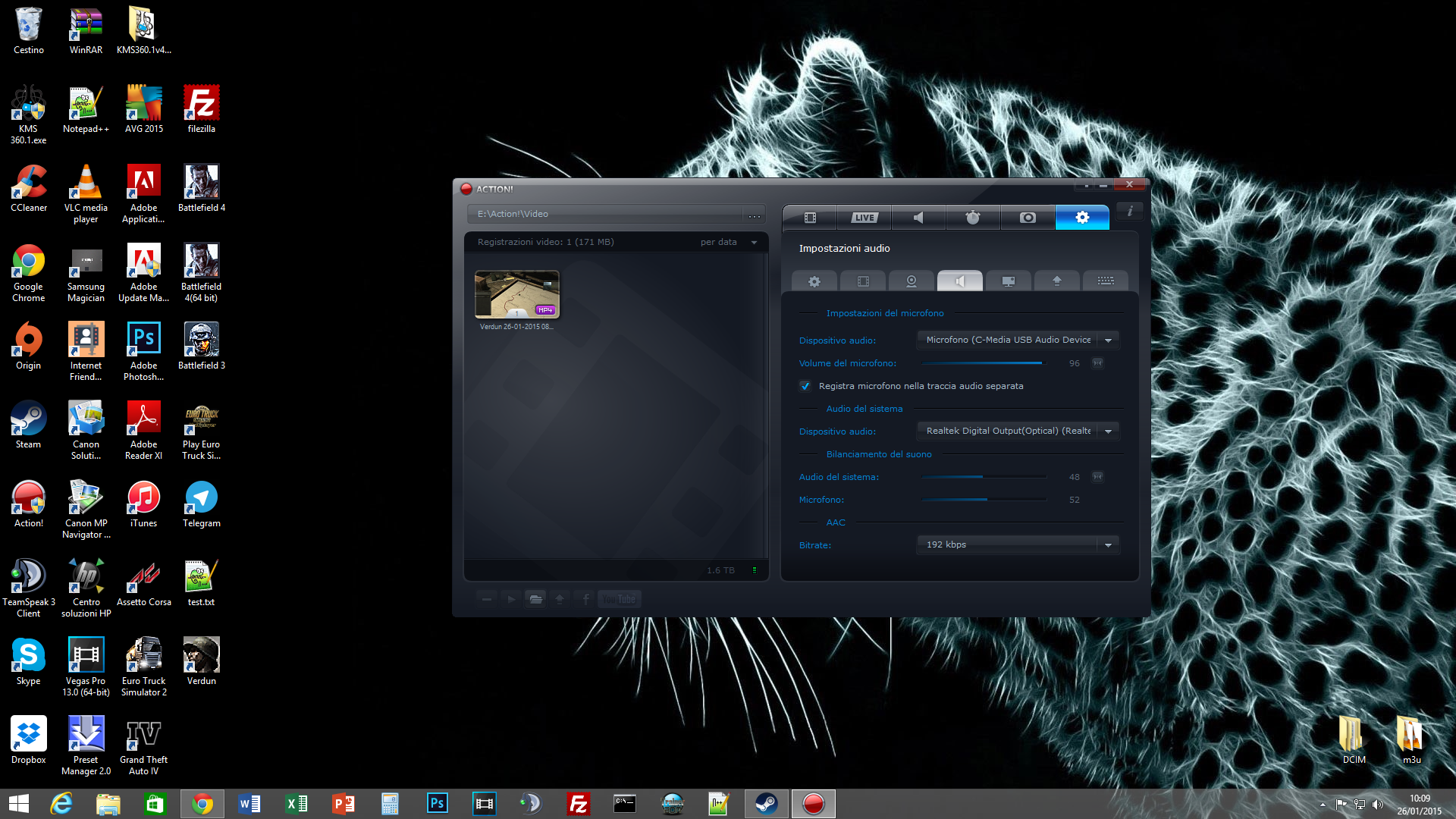Open the screenshot camera tab
This screenshot has width=1456, height=819.
tap(1028, 218)
